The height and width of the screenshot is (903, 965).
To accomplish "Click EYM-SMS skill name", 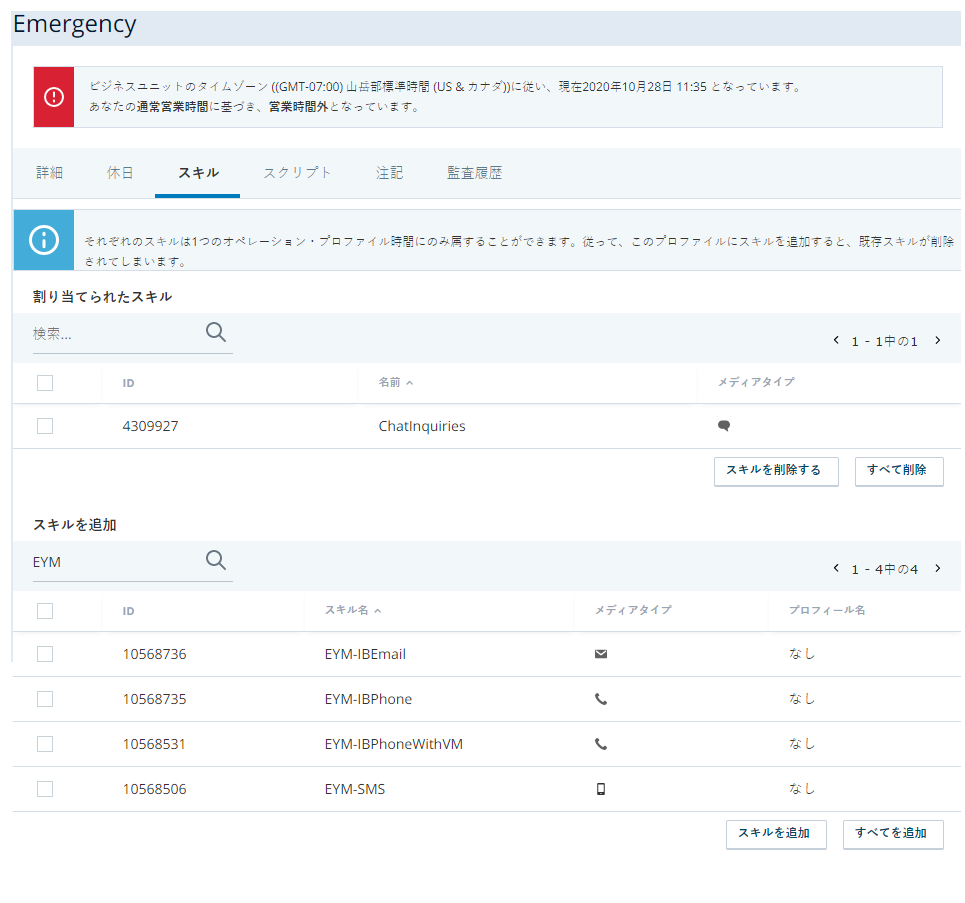I will pos(354,789).
